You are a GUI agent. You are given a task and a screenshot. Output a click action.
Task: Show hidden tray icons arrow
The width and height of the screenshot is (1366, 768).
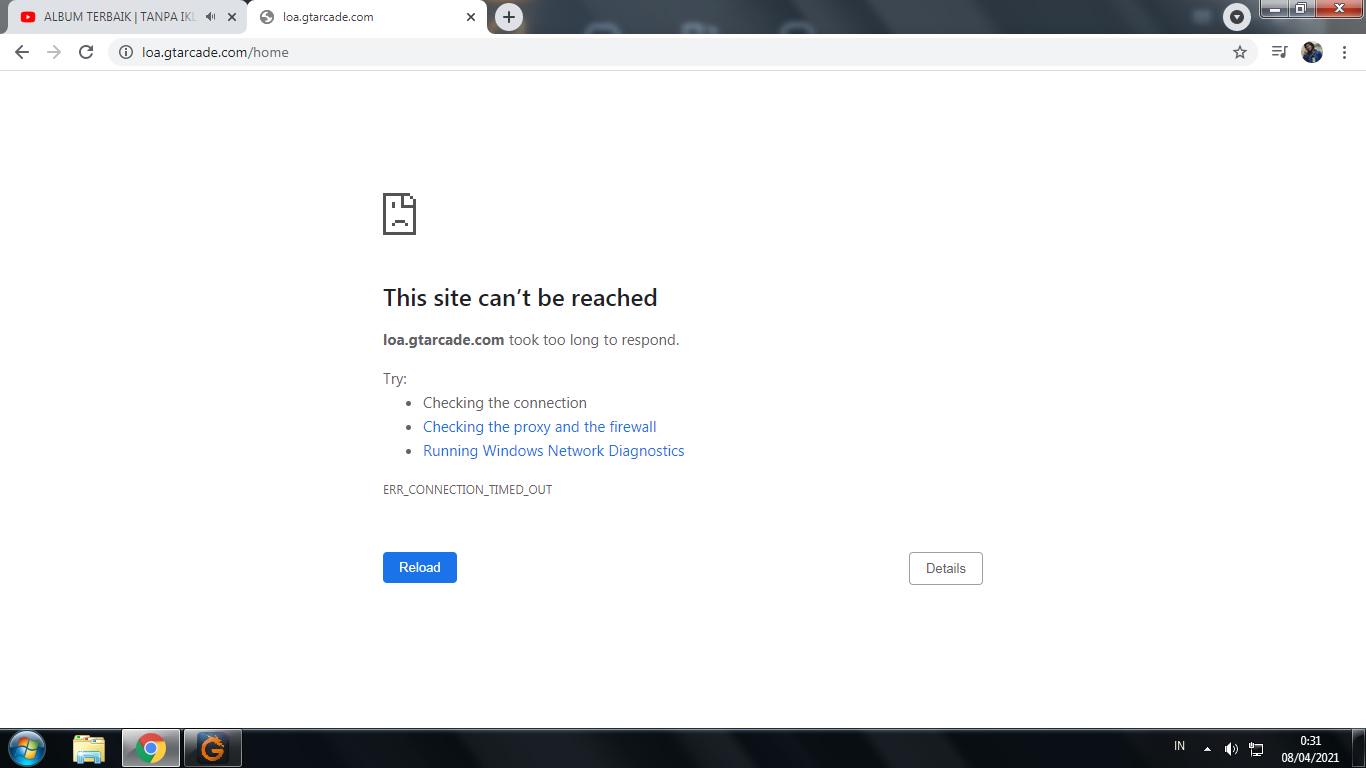coord(1207,749)
